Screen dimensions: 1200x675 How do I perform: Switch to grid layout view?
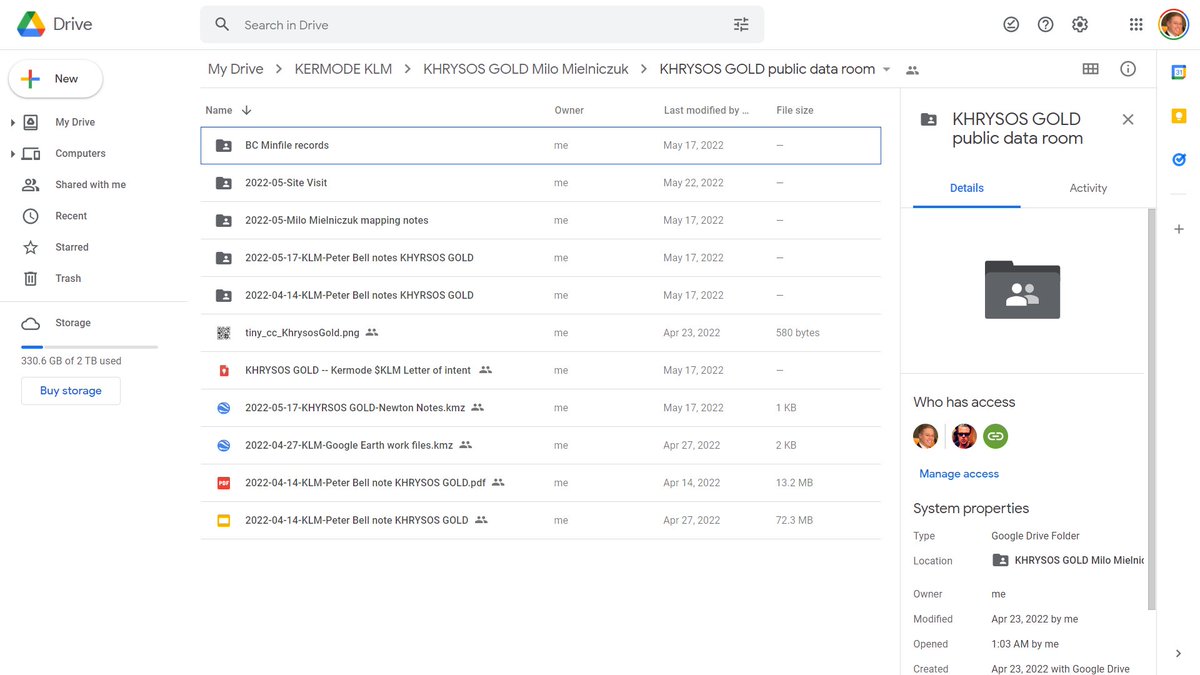[x=1090, y=69]
